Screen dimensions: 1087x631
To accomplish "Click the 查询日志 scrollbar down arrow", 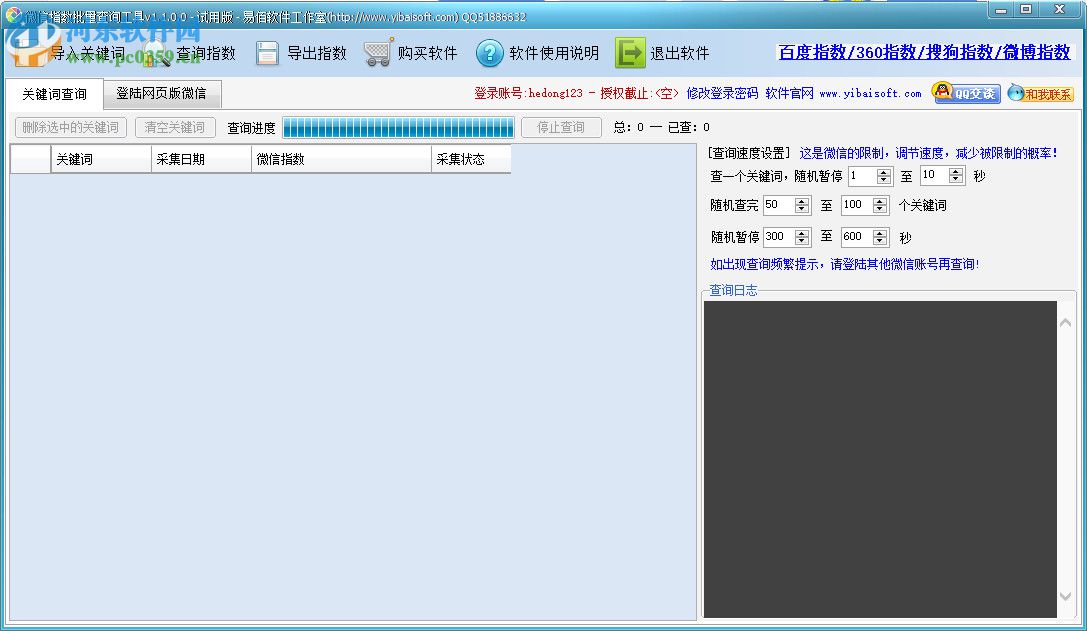I will coord(1066,596).
